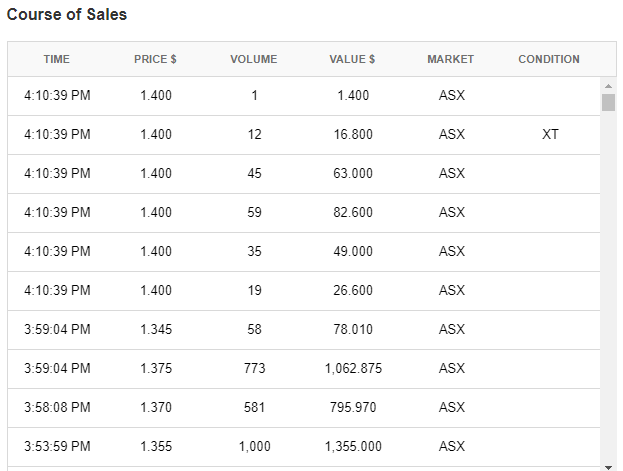623x471 pixels.
Task: Click the 49.000 value cell
Action: 353,251
